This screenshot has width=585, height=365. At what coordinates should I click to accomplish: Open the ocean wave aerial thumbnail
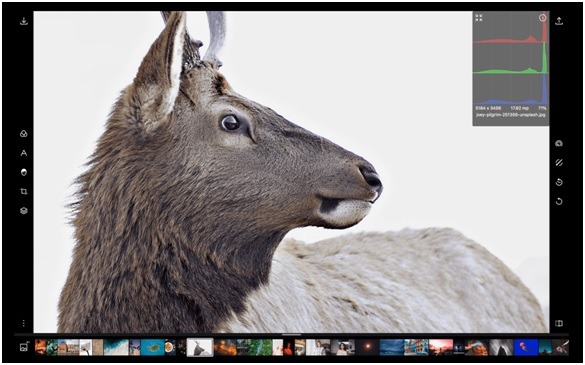pyautogui.click(x=116, y=347)
